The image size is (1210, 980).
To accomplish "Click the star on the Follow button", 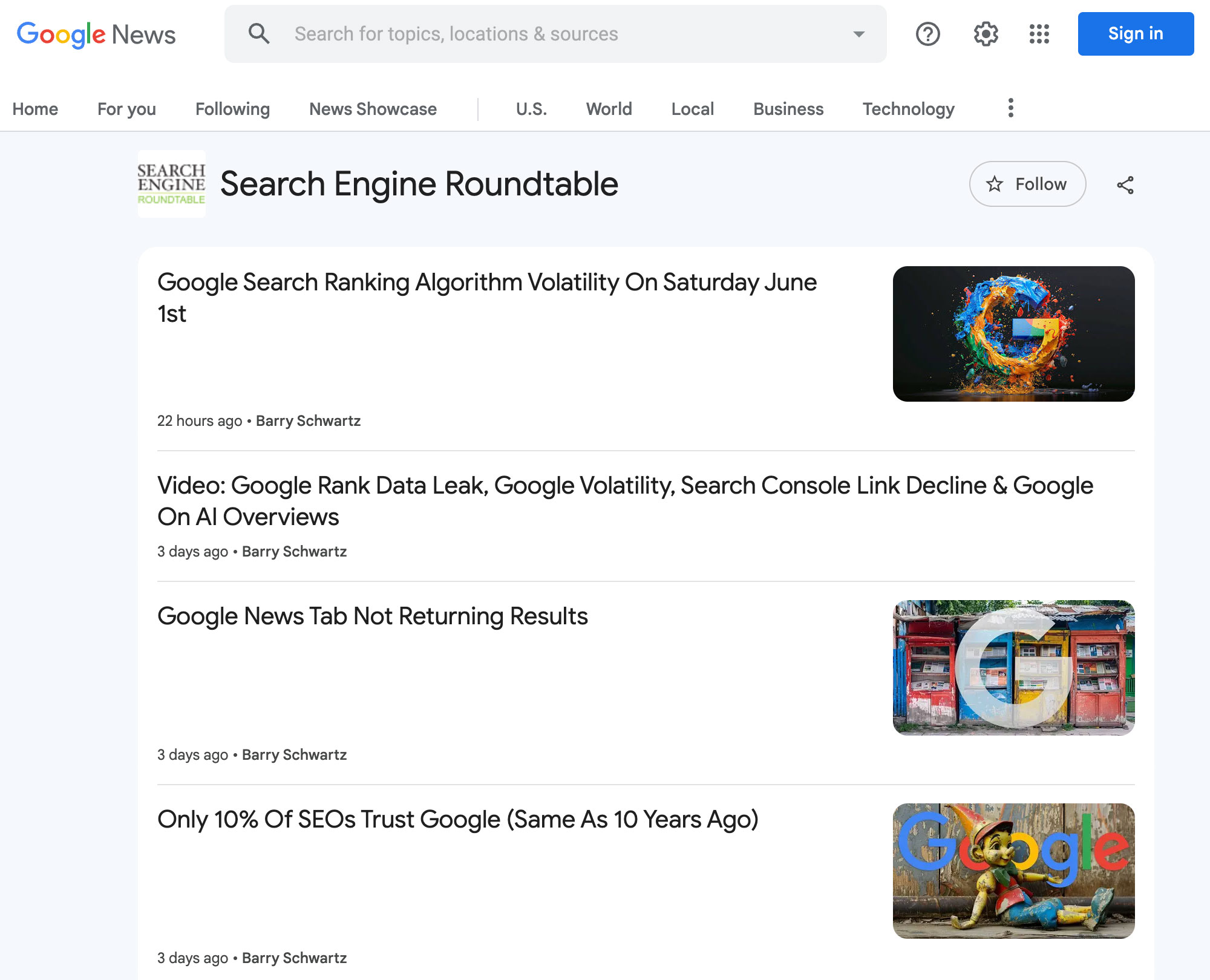I will [995, 185].
